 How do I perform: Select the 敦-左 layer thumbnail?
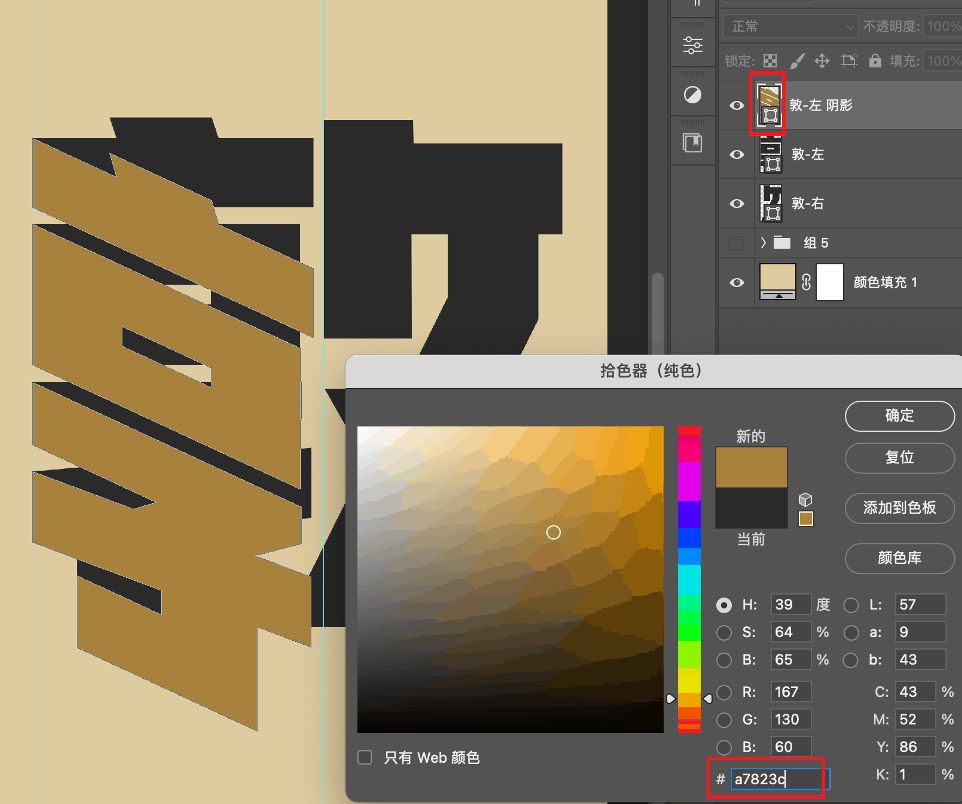(x=771, y=154)
